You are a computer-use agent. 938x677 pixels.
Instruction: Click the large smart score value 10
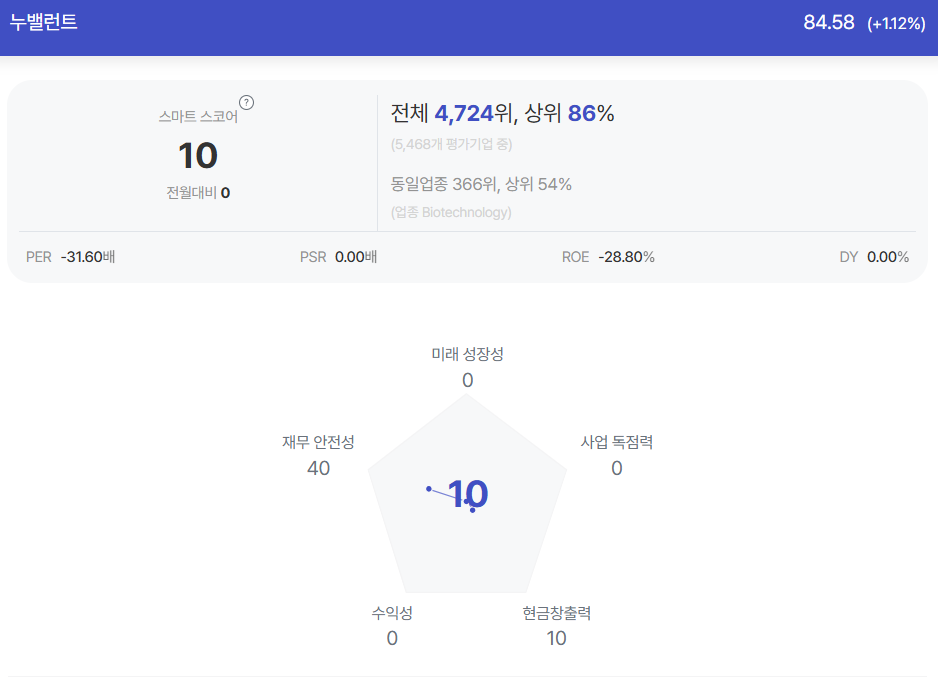(198, 155)
